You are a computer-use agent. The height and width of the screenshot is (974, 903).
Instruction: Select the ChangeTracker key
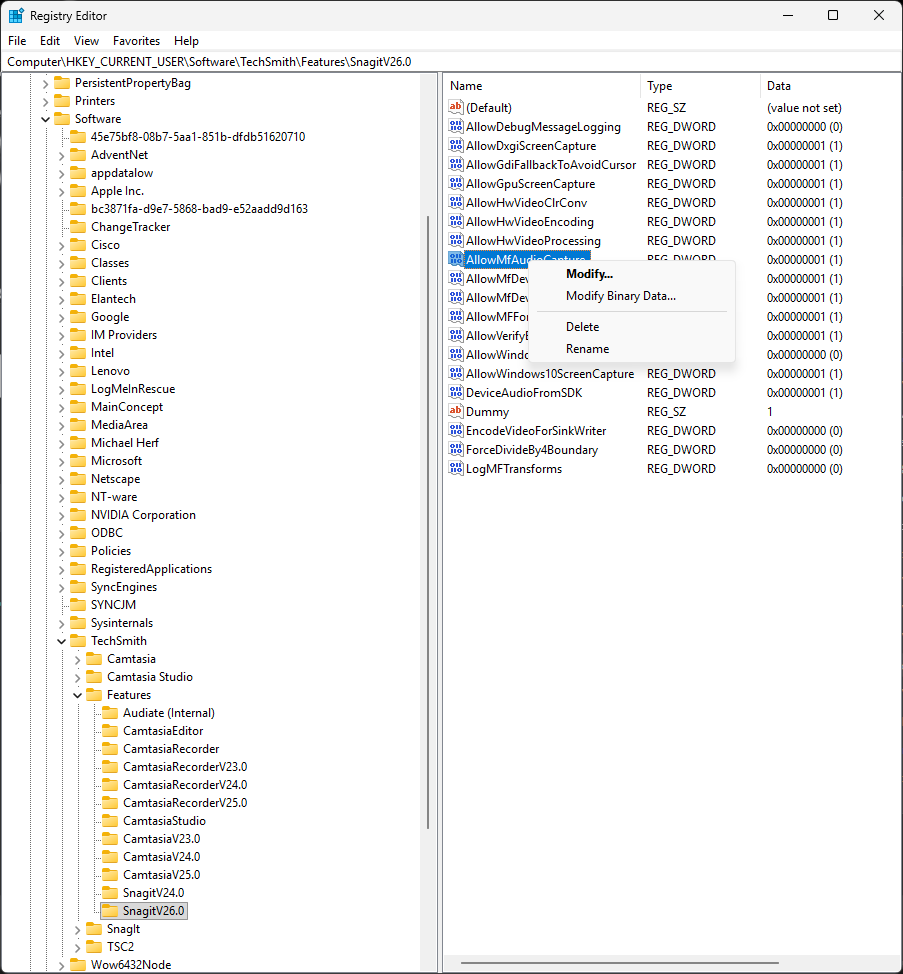[x=130, y=226]
